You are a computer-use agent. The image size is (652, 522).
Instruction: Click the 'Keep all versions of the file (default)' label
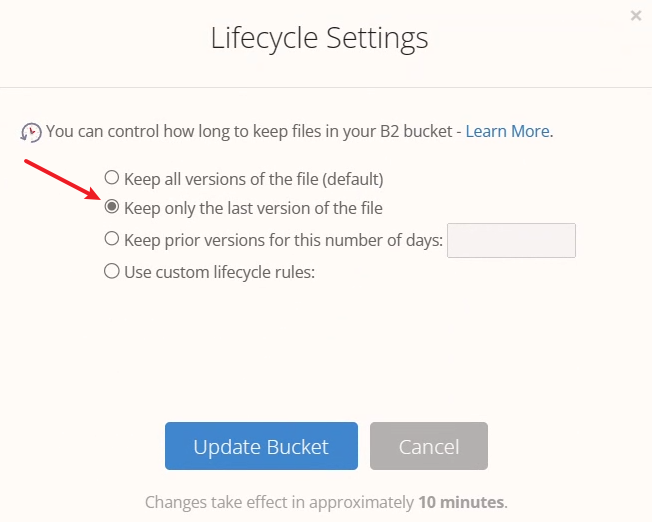[253, 179]
